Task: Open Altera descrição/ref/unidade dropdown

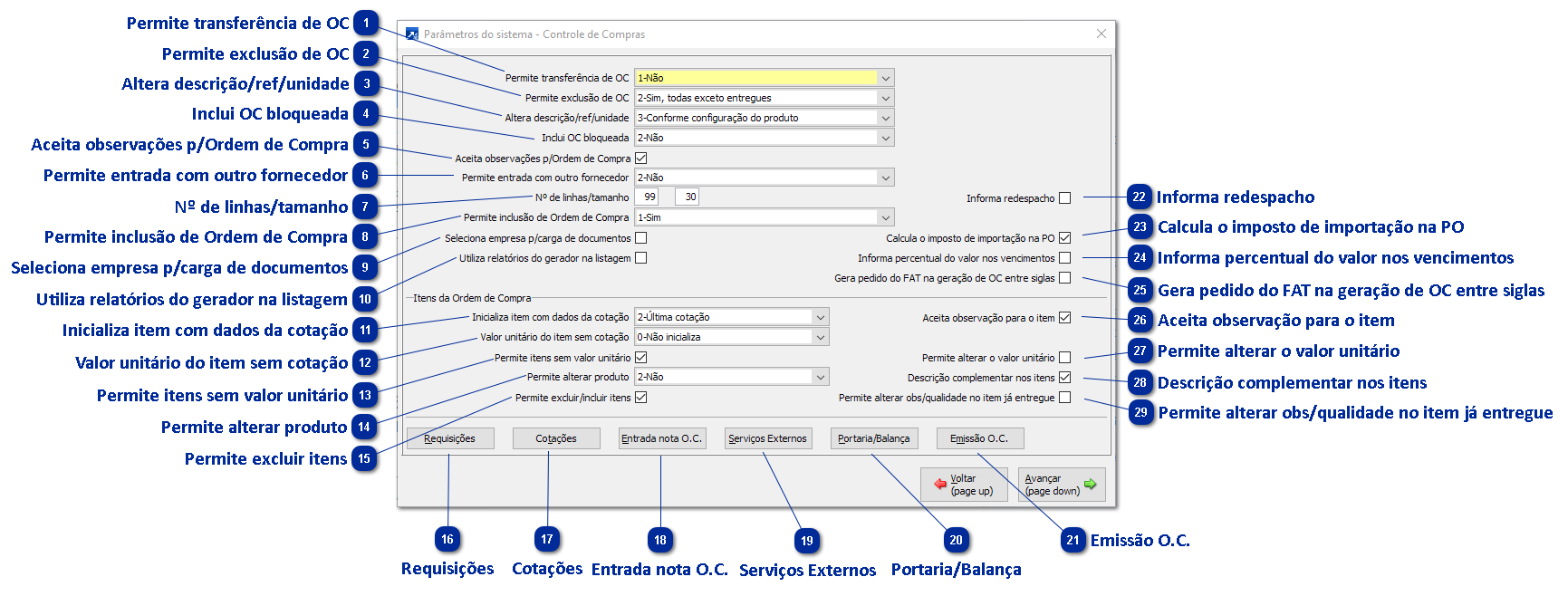Action: [886, 118]
